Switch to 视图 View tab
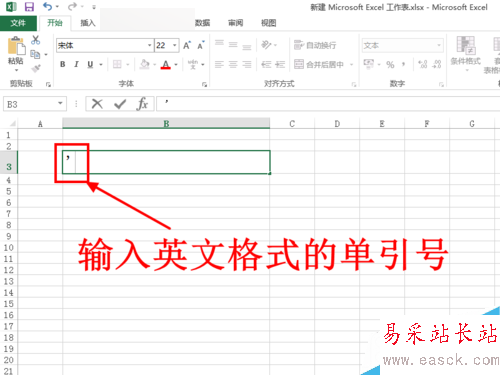This screenshot has height=375, width=500. click(x=269, y=23)
